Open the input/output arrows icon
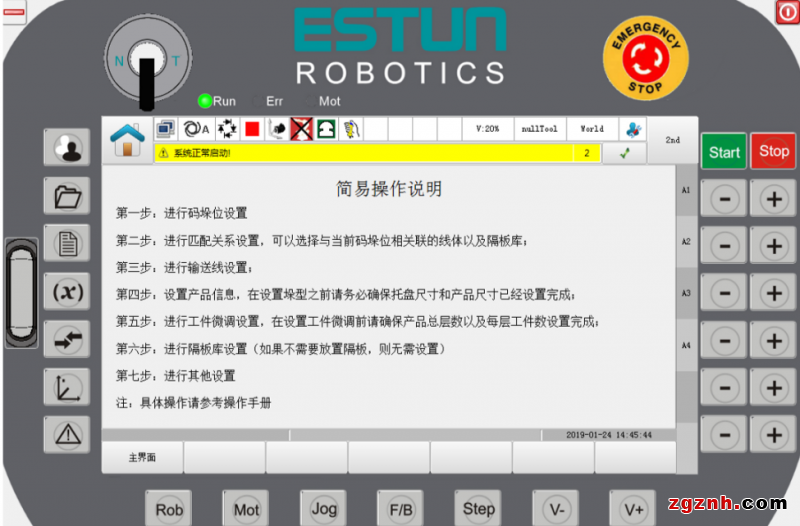 pyautogui.click(x=67, y=339)
